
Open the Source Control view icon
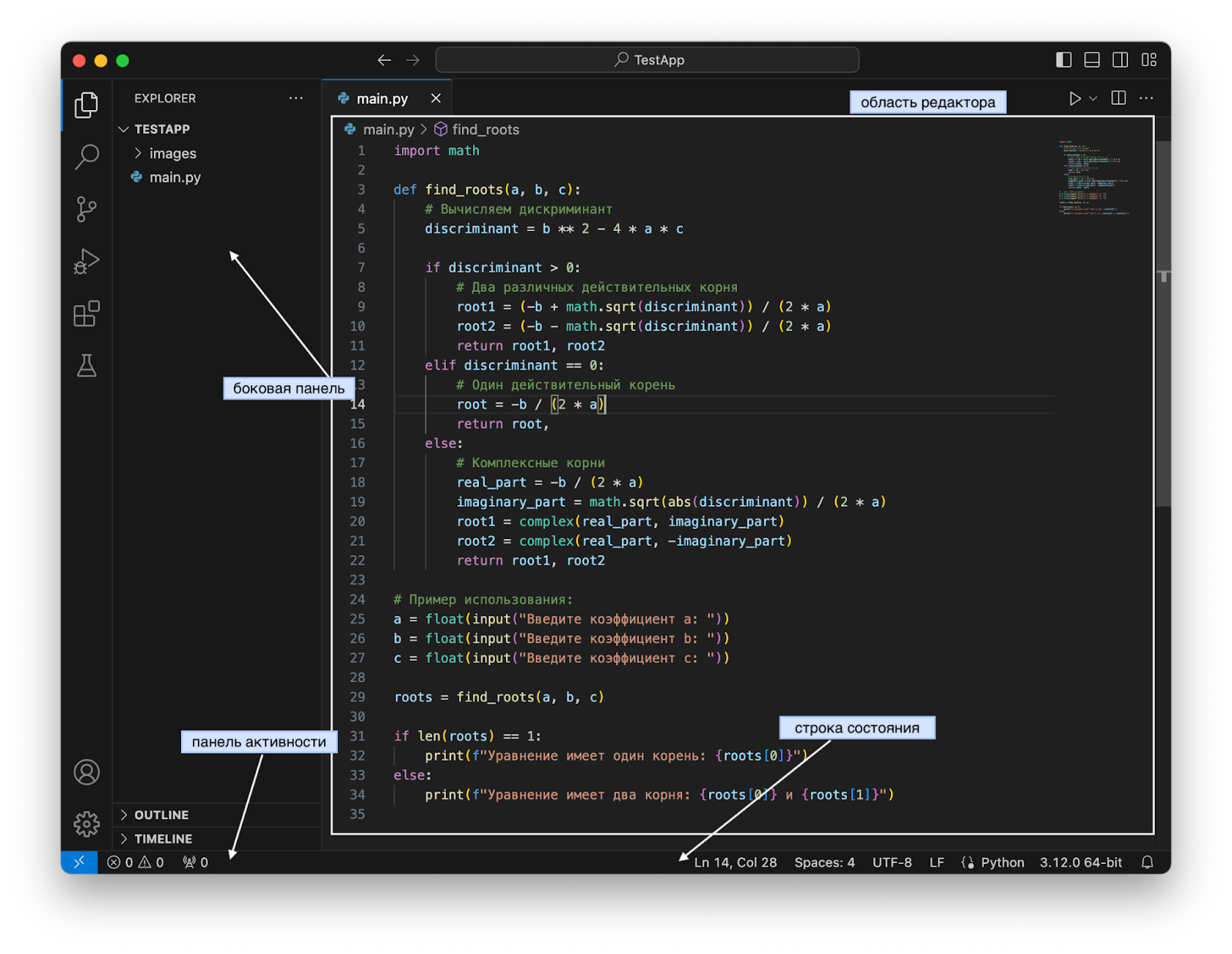[x=86, y=209]
